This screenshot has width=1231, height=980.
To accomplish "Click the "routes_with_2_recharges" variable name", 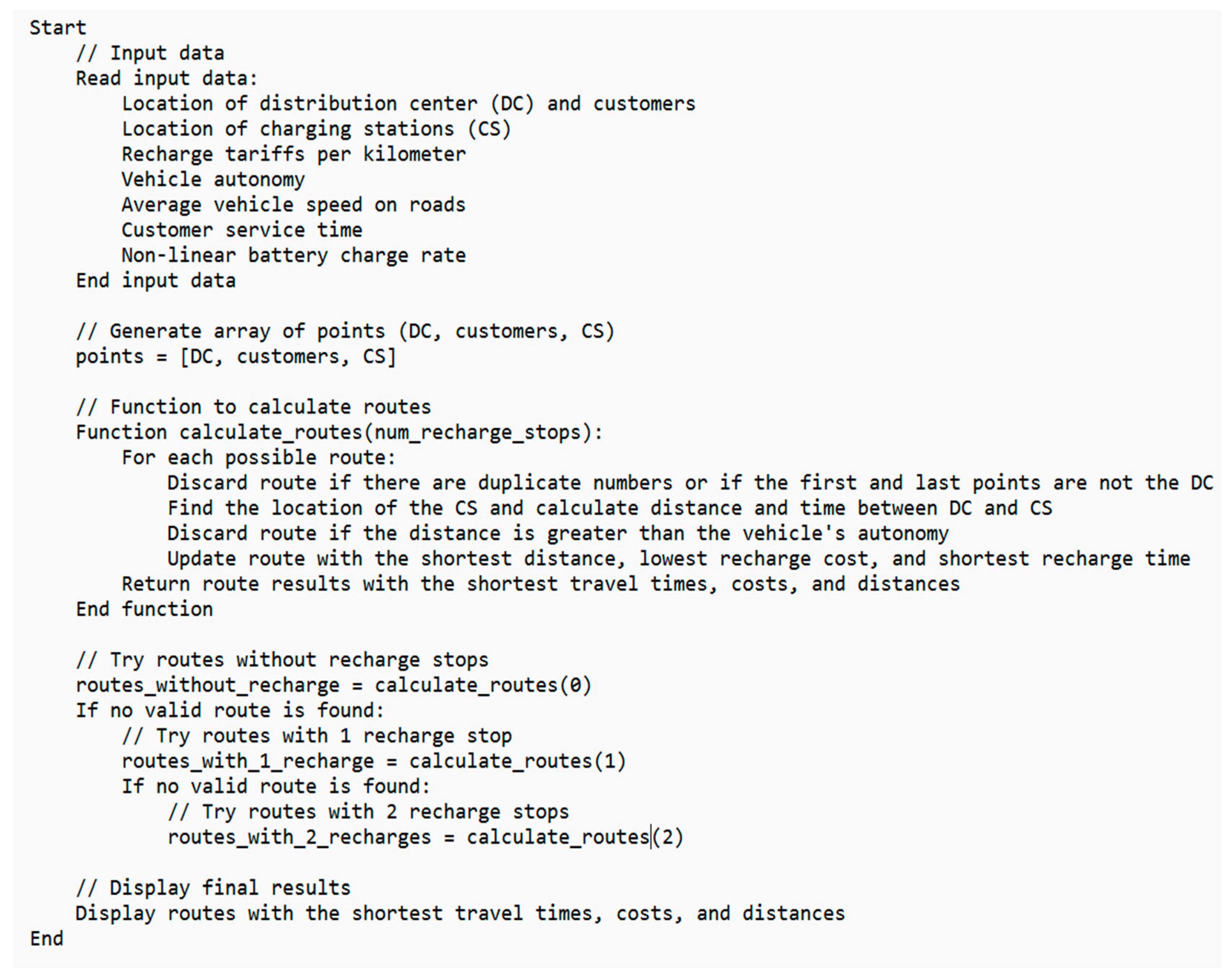I will tap(299, 837).
